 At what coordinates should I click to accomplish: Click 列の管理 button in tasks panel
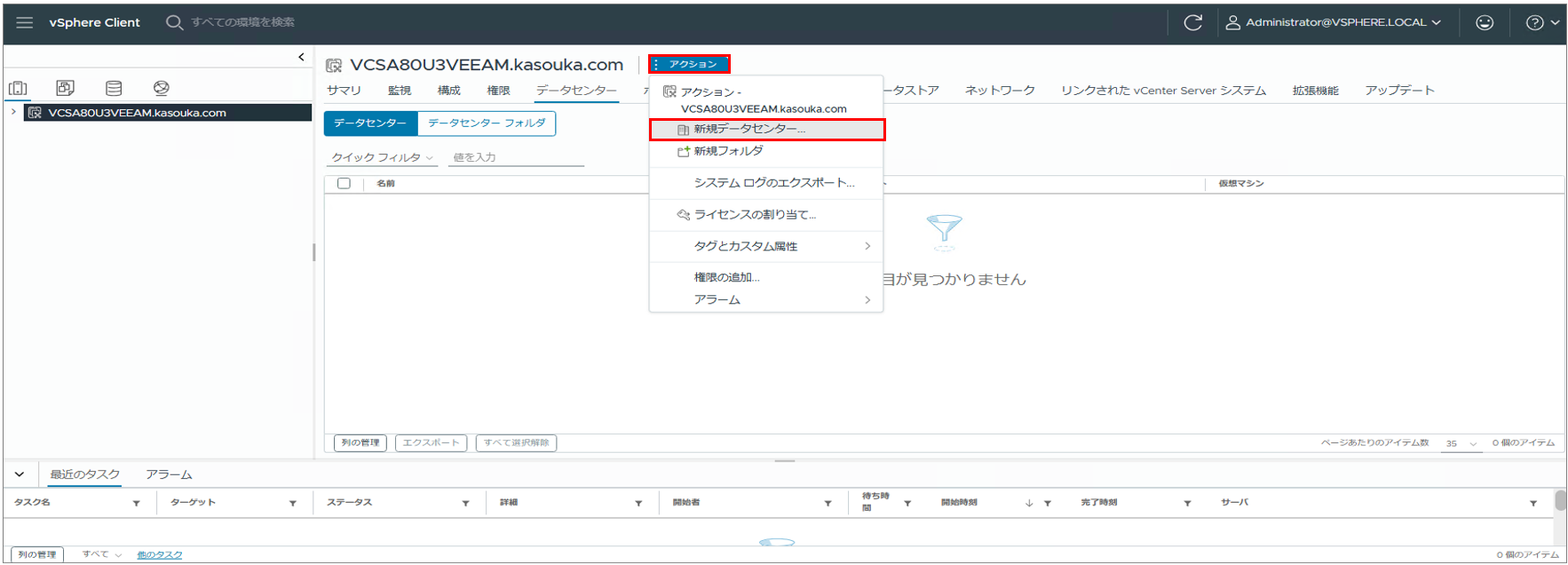pos(37,554)
